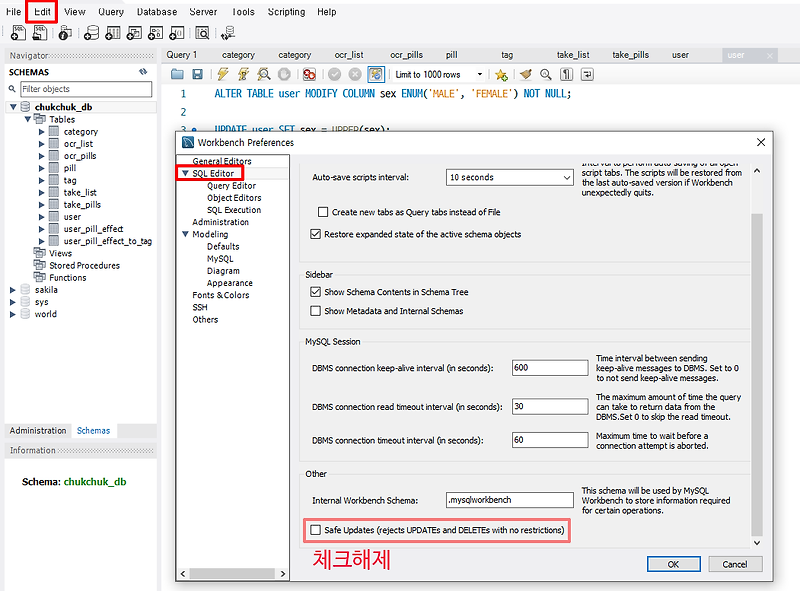Screen dimensions: 800x591
Task: Collapse the chukchuk_db schema
Action: [x=13, y=107]
